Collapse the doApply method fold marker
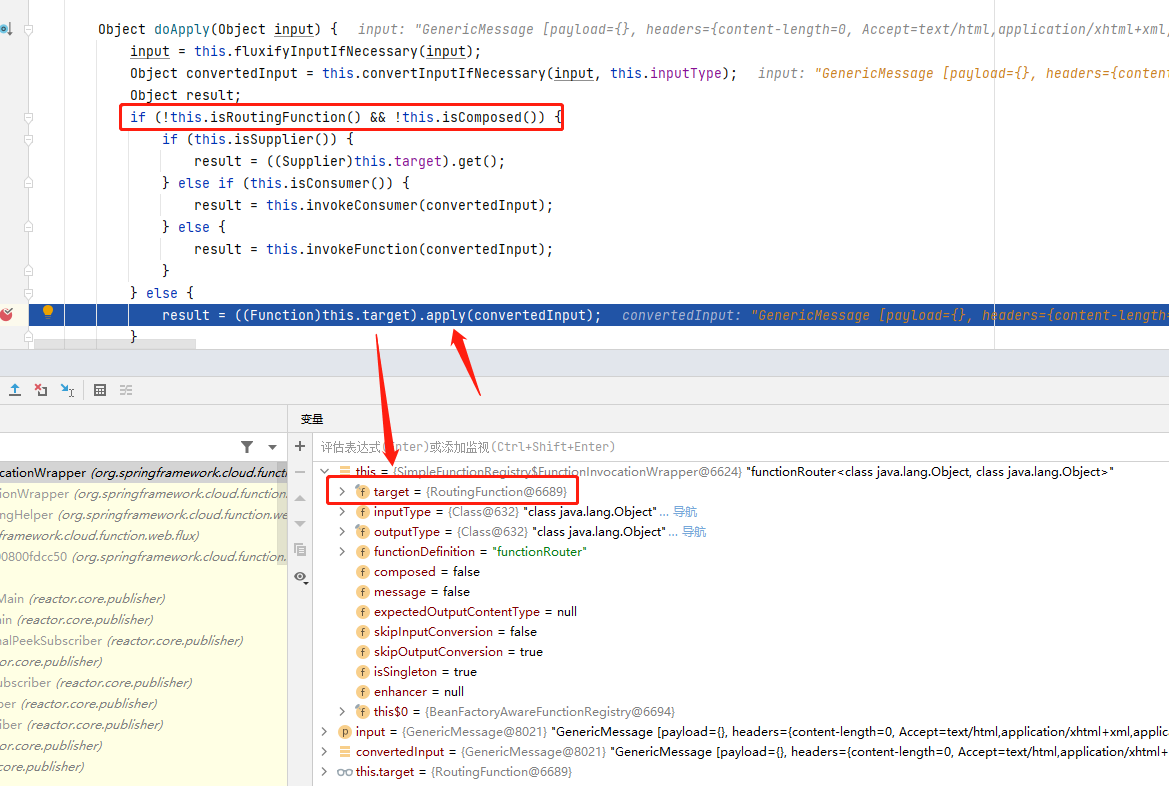The width and height of the screenshot is (1169, 786). (x=28, y=30)
